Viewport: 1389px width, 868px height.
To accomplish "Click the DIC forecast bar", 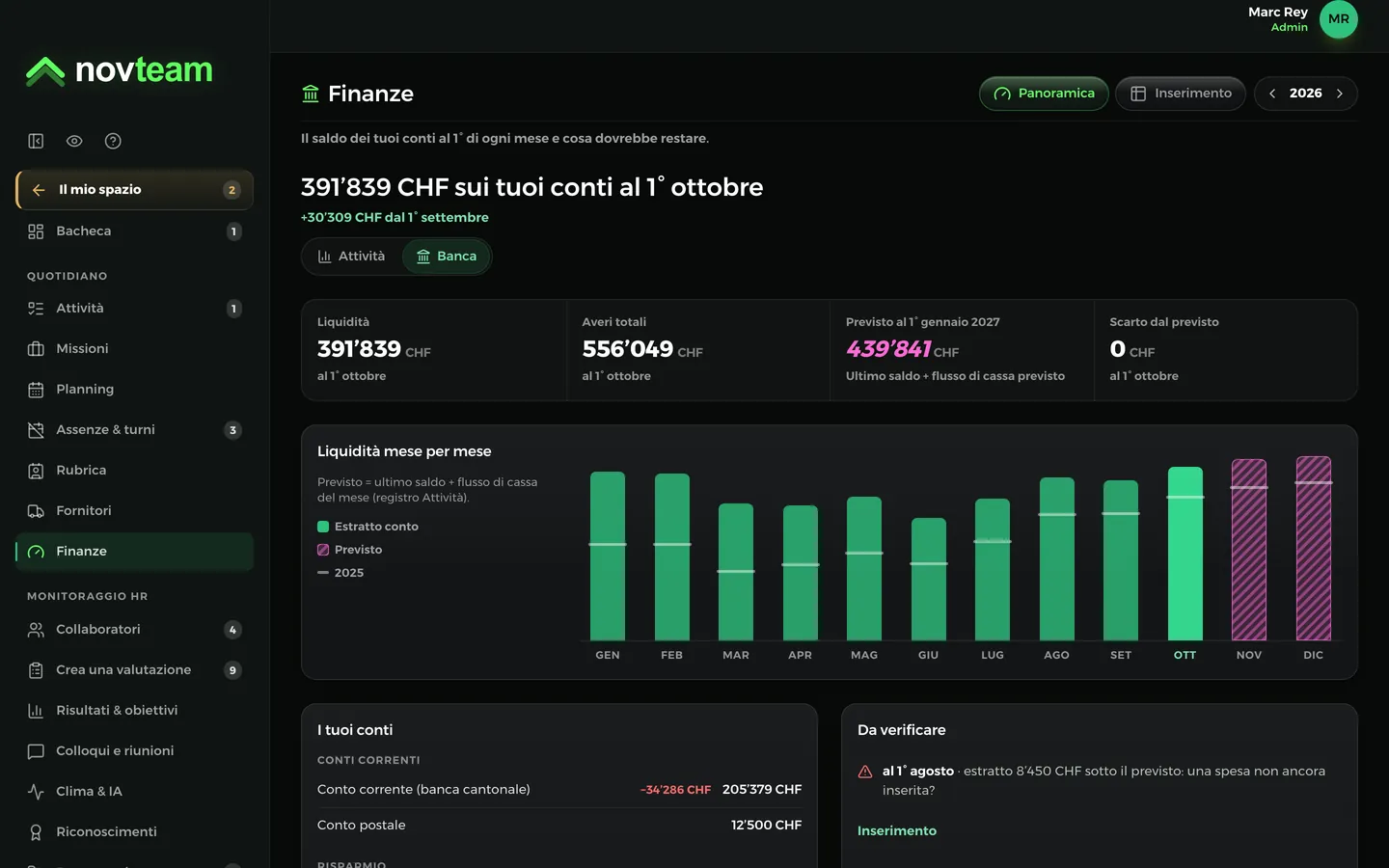I will tap(1314, 549).
